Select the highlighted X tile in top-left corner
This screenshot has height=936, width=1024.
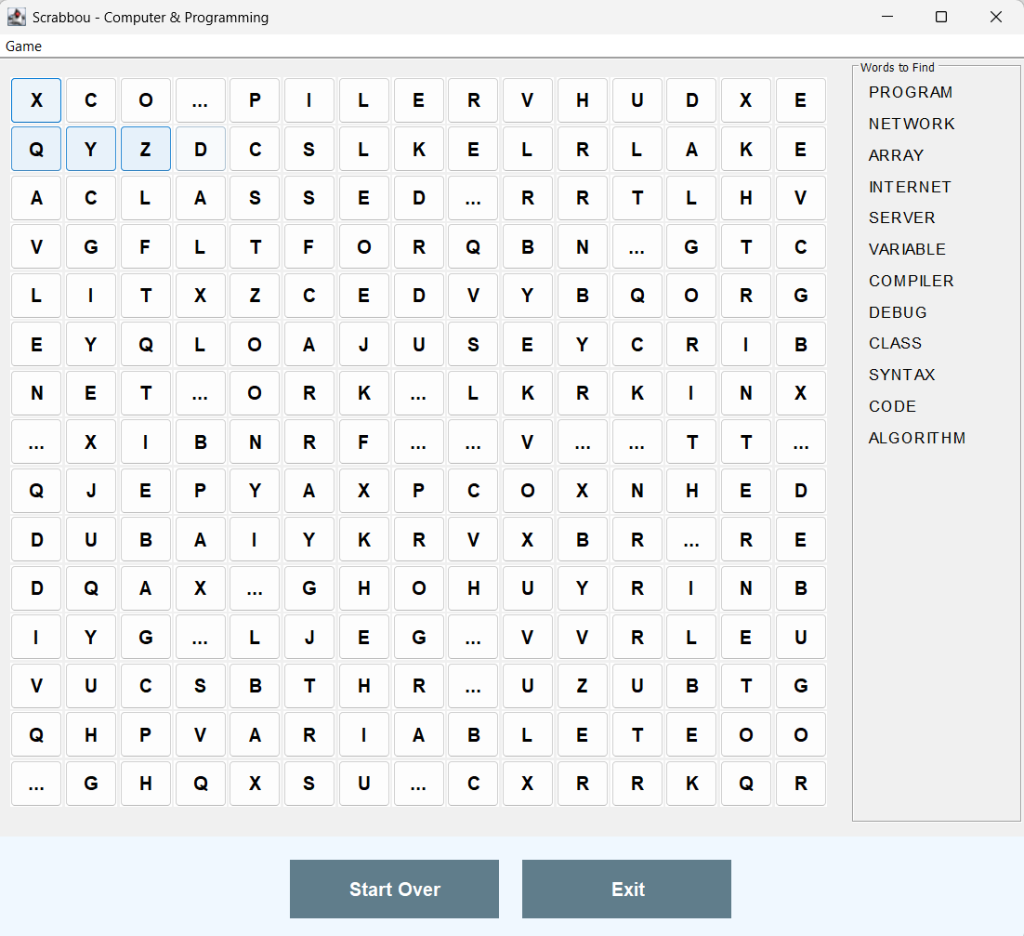[x=36, y=100]
